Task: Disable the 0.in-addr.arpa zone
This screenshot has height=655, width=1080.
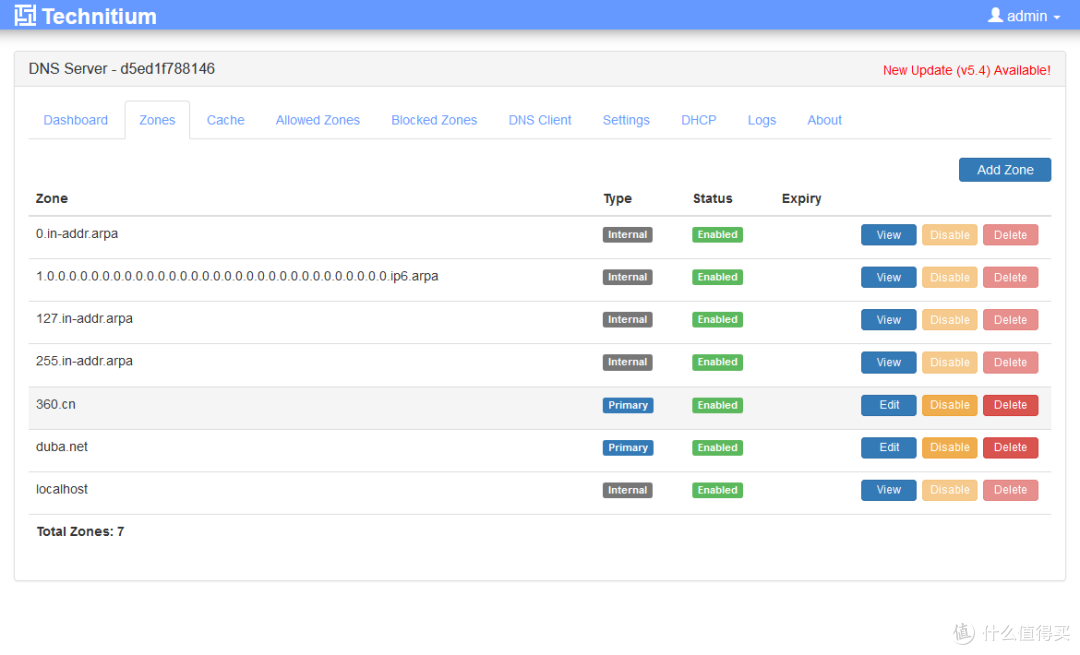Action: 950,235
